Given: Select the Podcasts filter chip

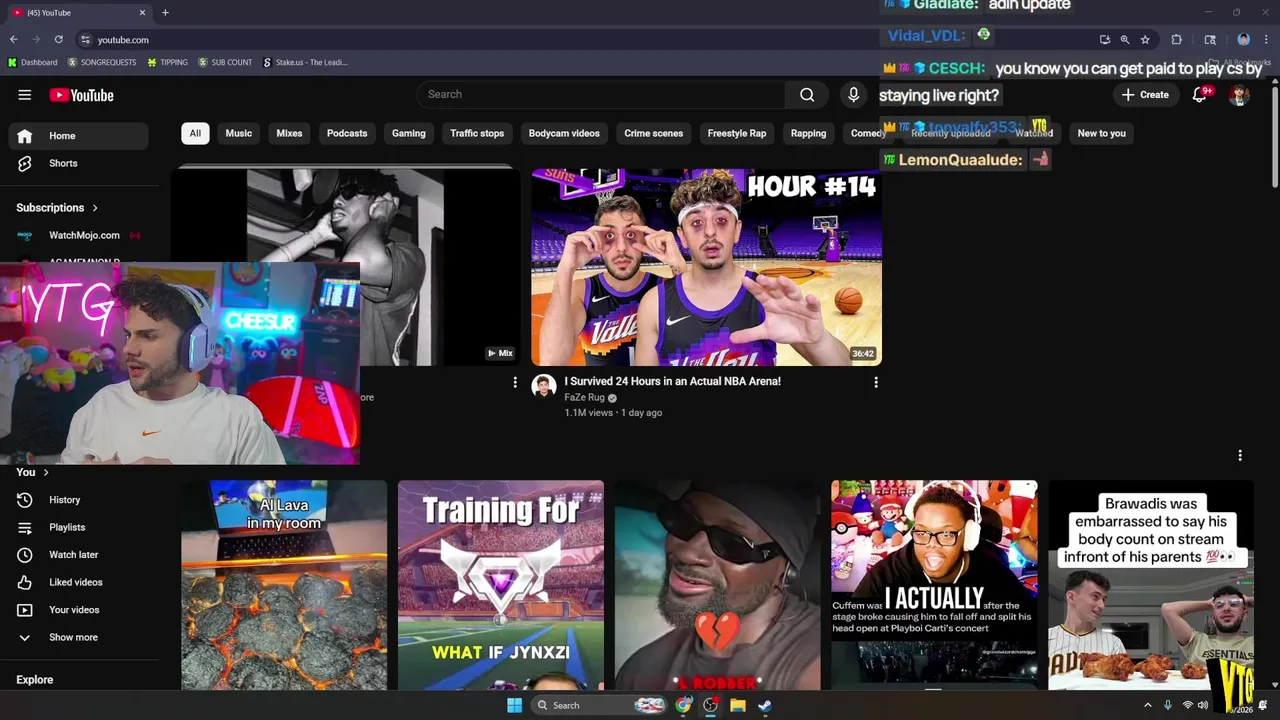Looking at the screenshot, I should pyautogui.click(x=347, y=133).
